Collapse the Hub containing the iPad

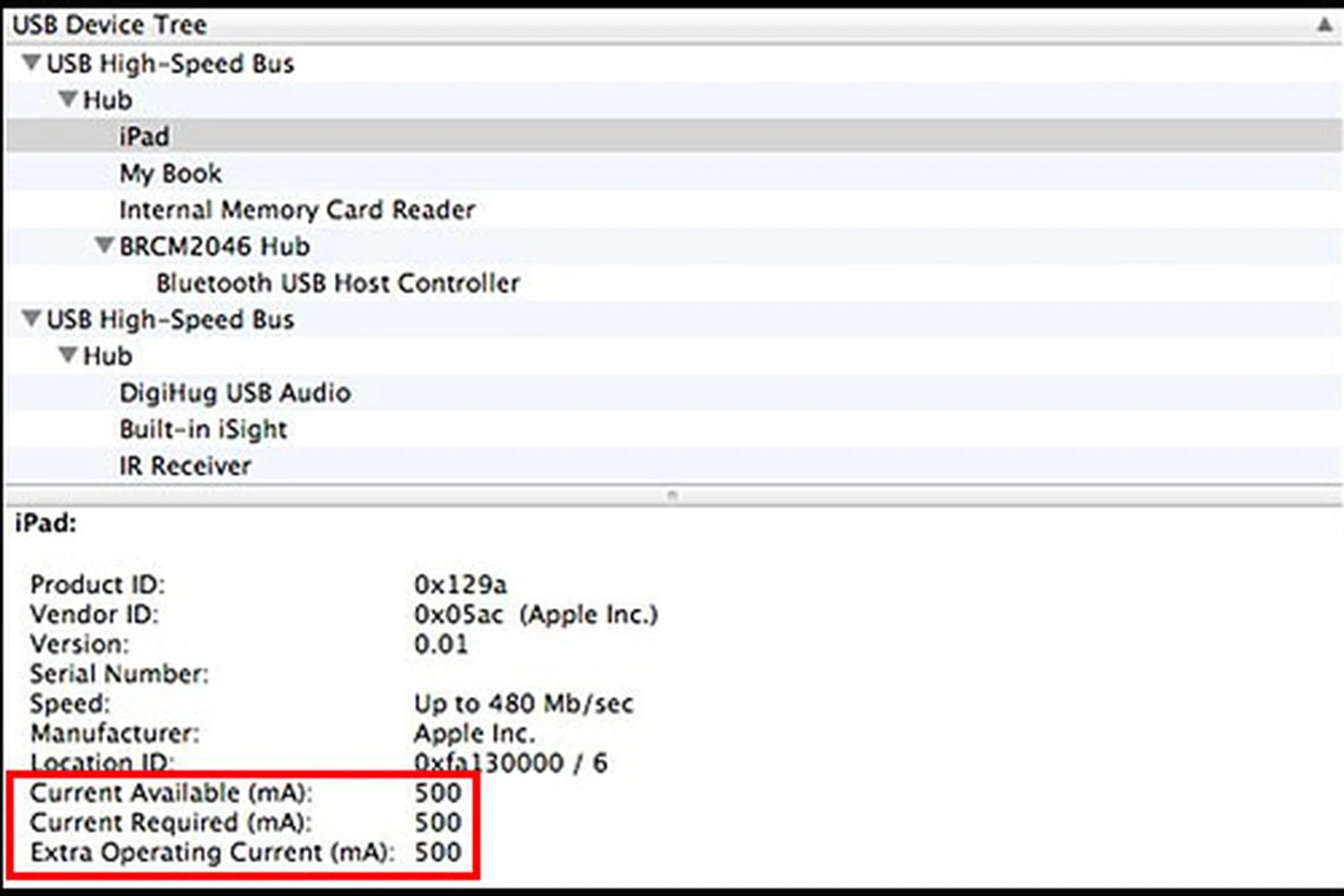click(68, 99)
